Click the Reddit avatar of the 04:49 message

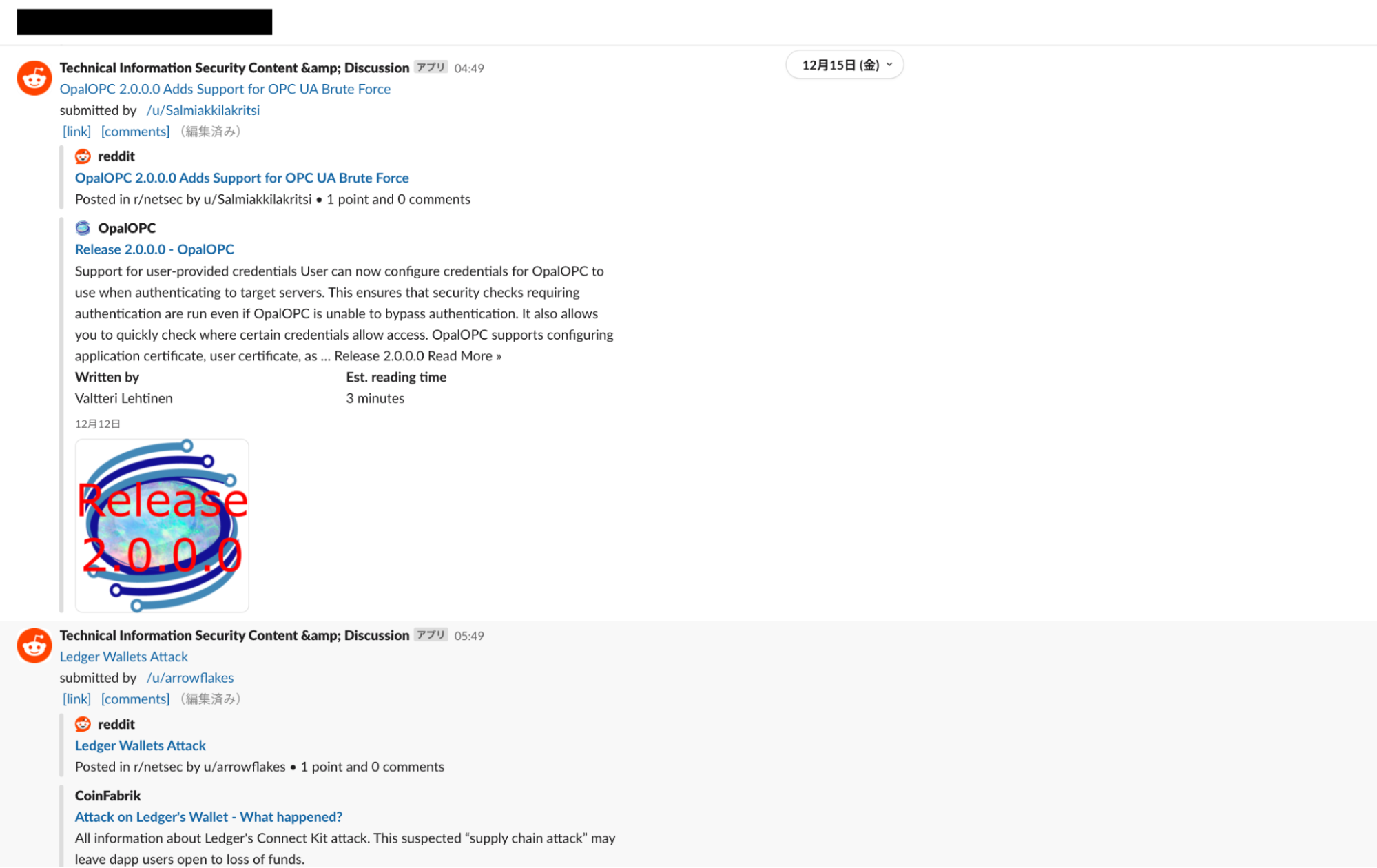pyautogui.click(x=34, y=78)
